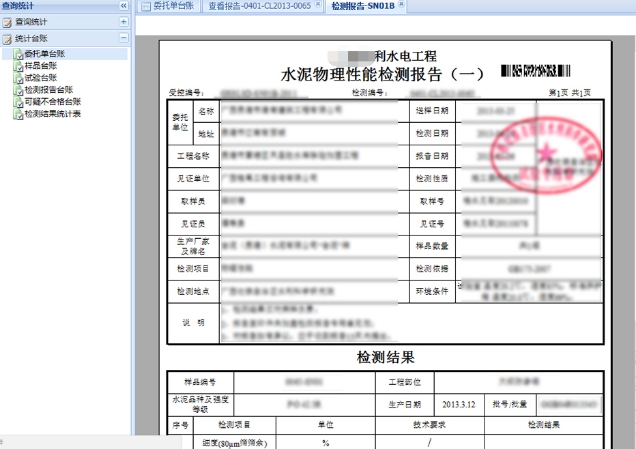Open the 委托单台账 tree item
Screen dimensions: 636x449
pyautogui.click(x=43, y=54)
